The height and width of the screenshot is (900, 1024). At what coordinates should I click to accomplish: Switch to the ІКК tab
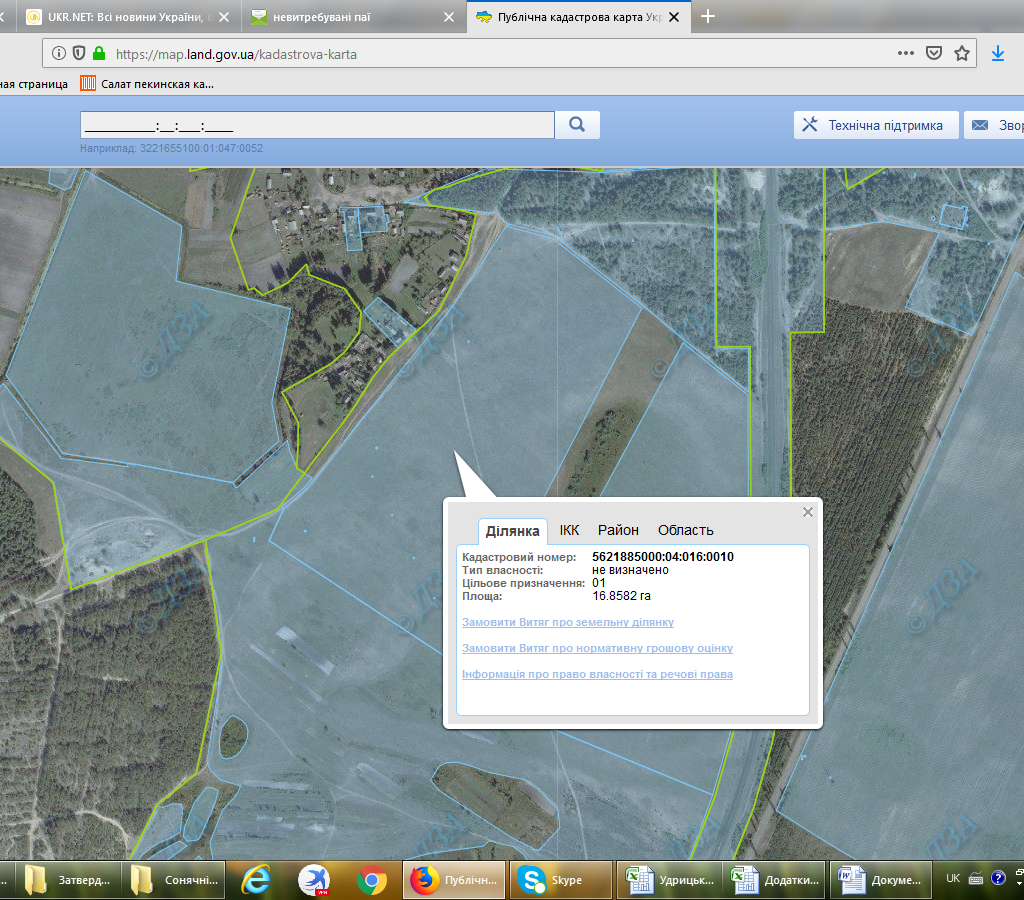pos(569,530)
